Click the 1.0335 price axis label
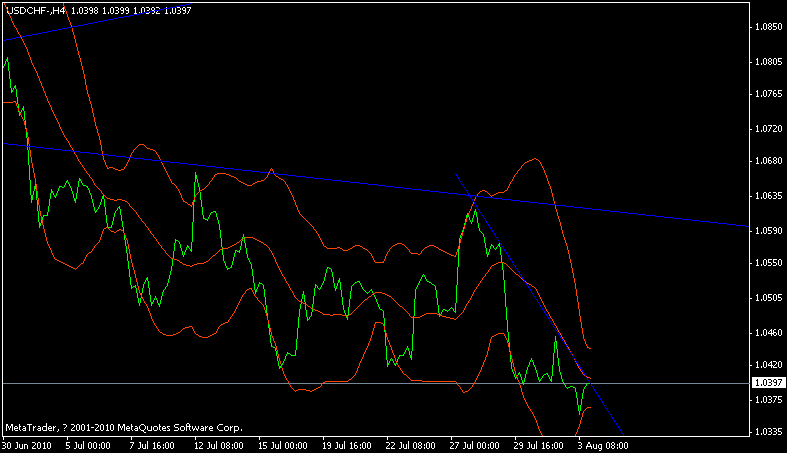 pyautogui.click(x=768, y=431)
